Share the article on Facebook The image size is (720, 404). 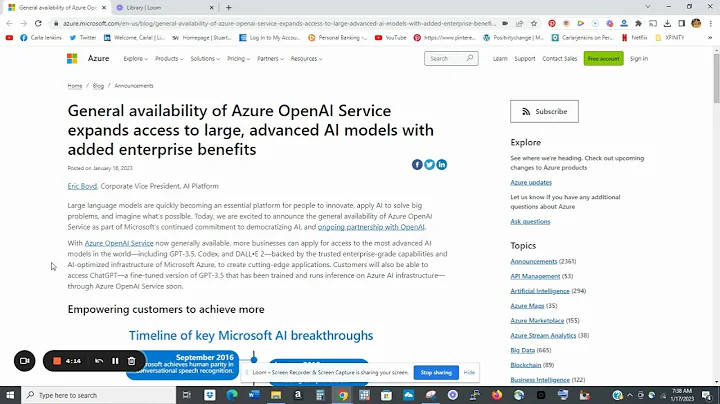pyautogui.click(x=417, y=164)
